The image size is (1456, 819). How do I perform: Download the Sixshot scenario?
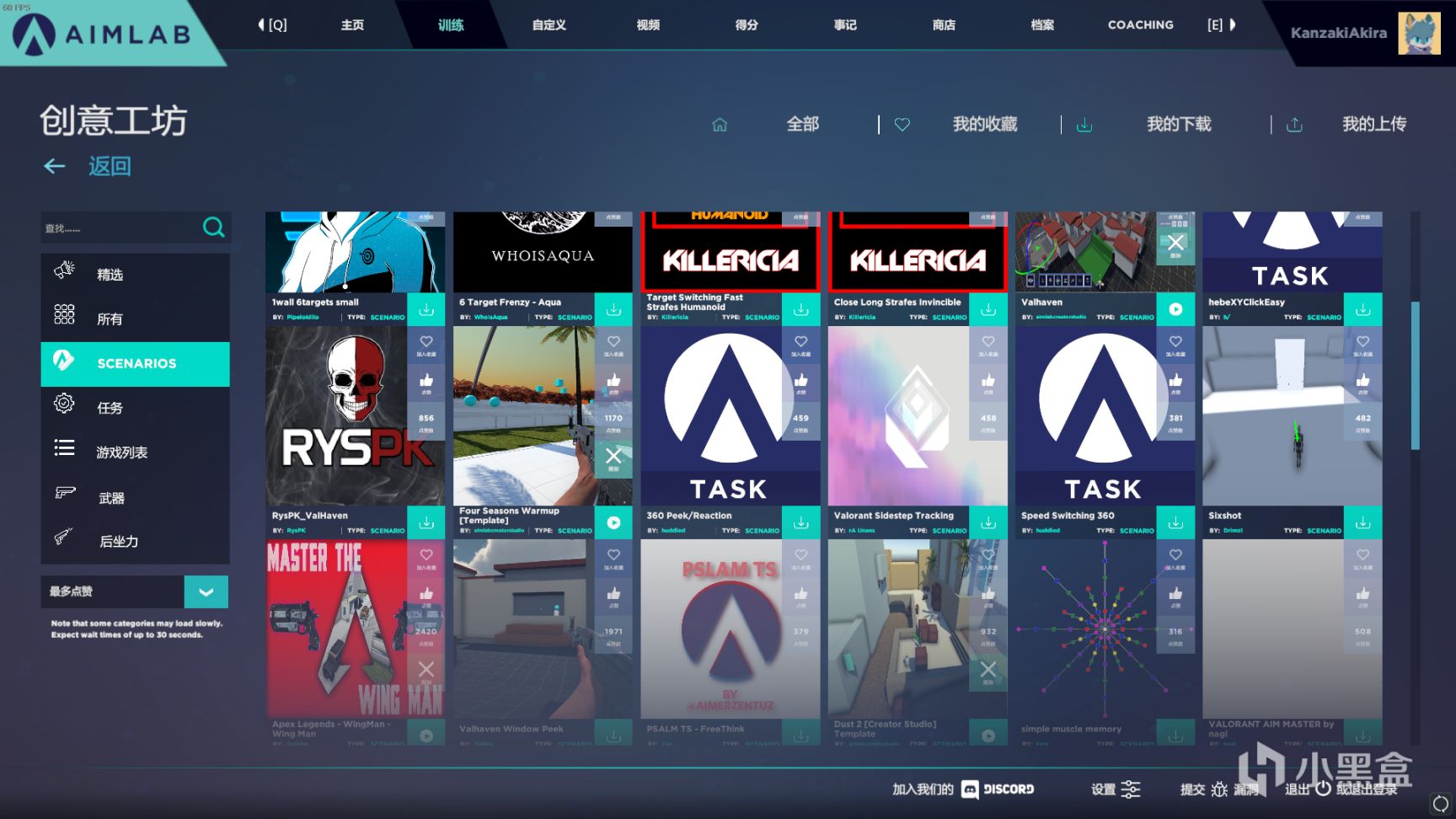[x=1362, y=522]
